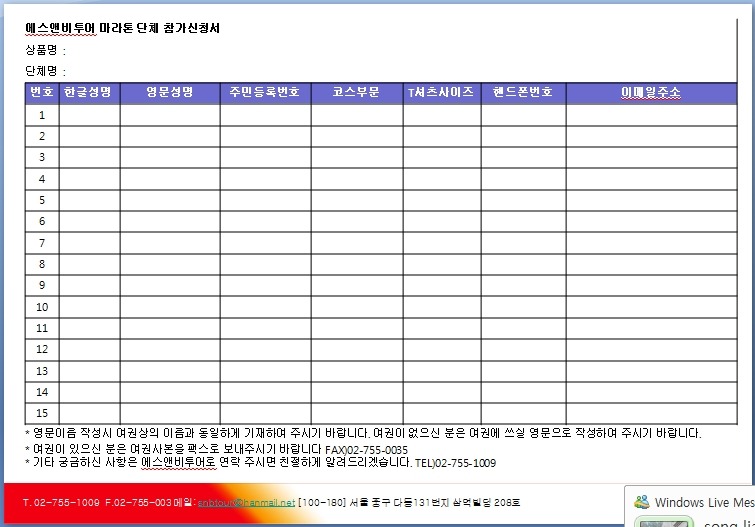This screenshot has width=755, height=527.
Task: Click row number 15 cell
Action: pos(42,413)
